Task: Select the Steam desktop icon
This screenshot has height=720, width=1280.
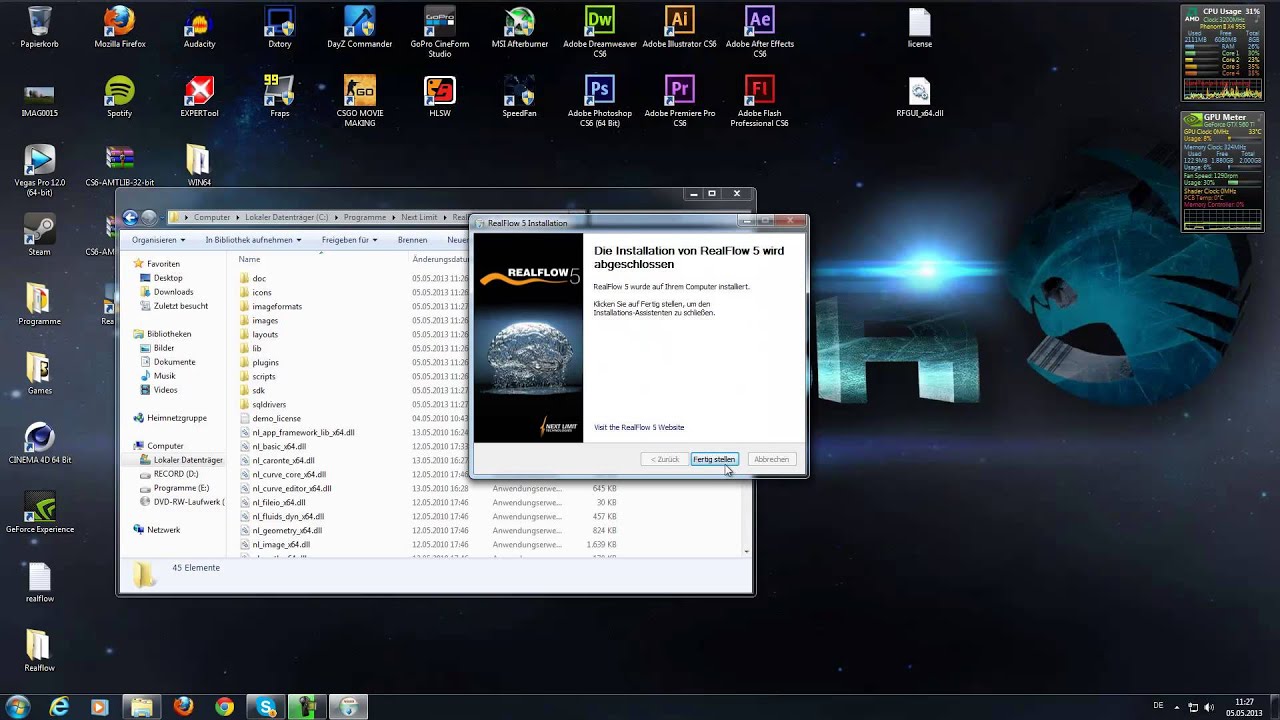Action: pyautogui.click(x=40, y=236)
